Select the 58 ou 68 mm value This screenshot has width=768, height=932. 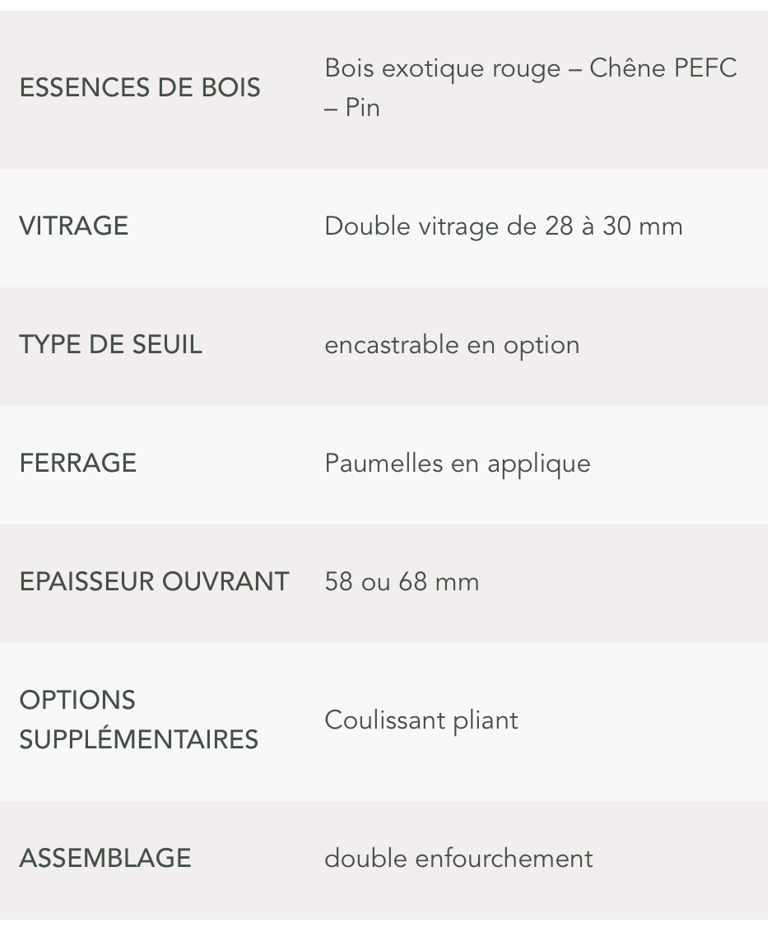[x=402, y=582]
